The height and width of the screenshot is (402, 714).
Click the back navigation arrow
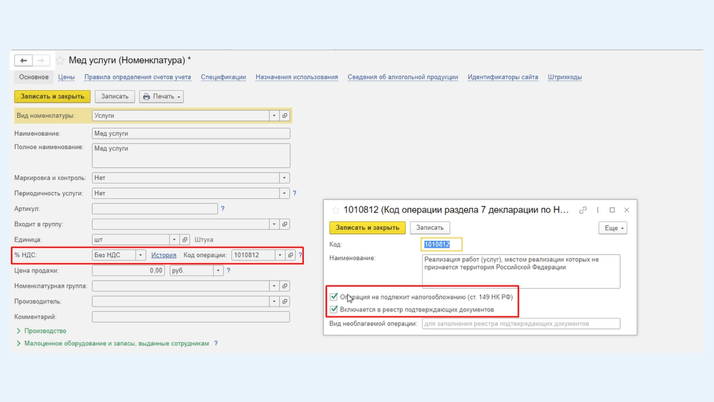[x=24, y=61]
